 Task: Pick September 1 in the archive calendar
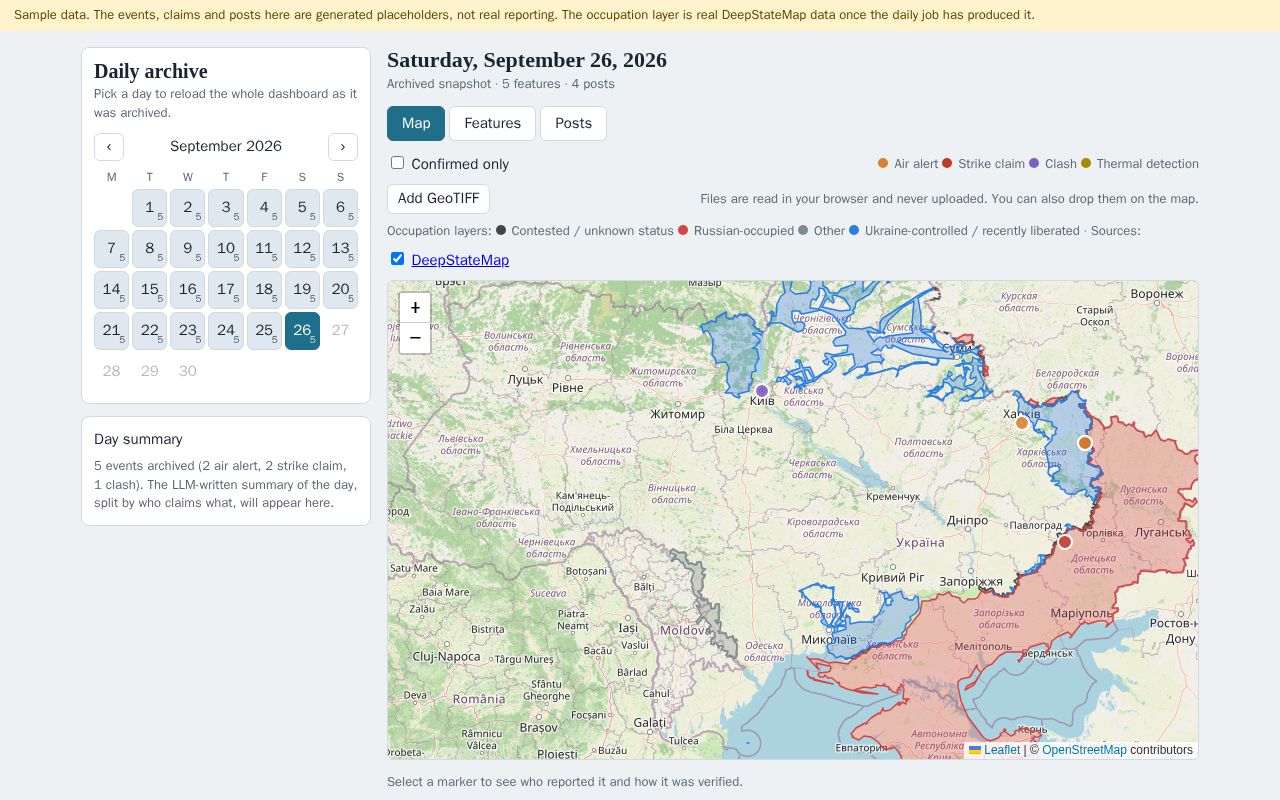[x=149, y=208]
